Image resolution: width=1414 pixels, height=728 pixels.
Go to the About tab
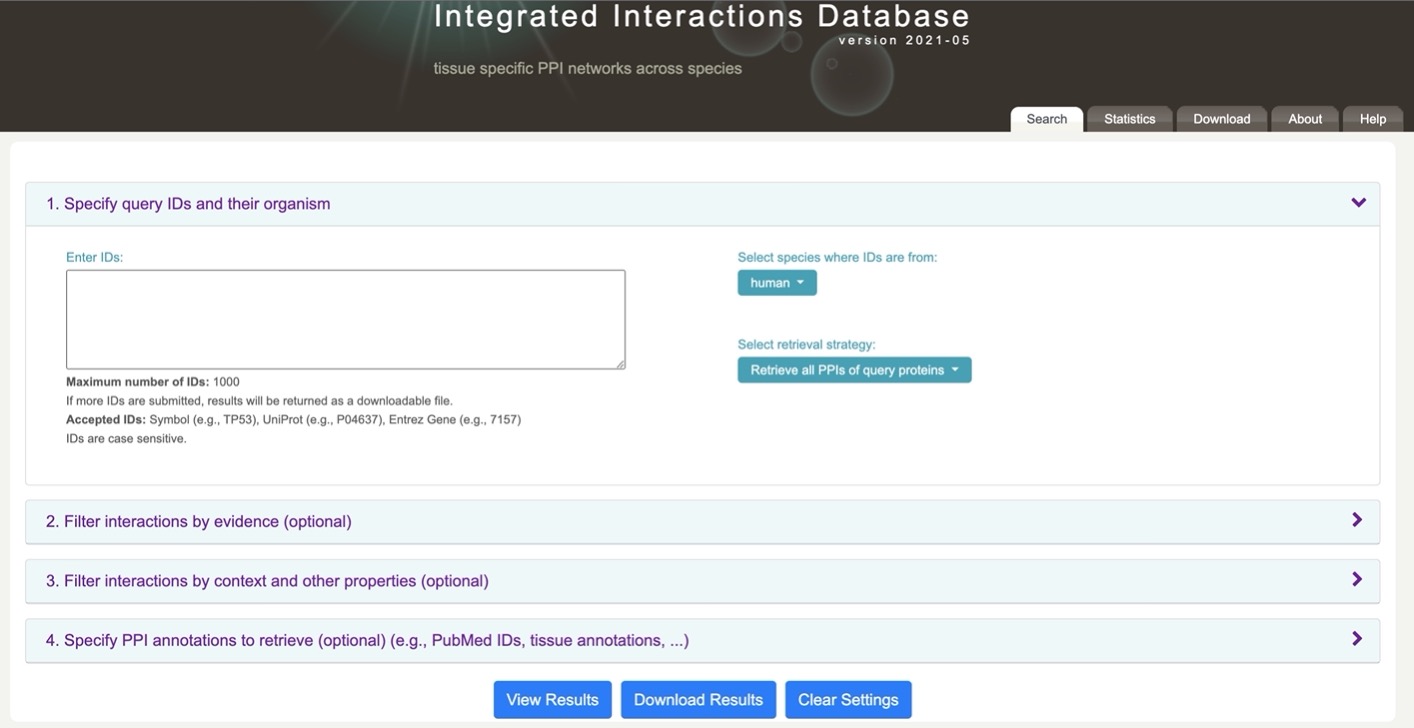(x=1305, y=119)
